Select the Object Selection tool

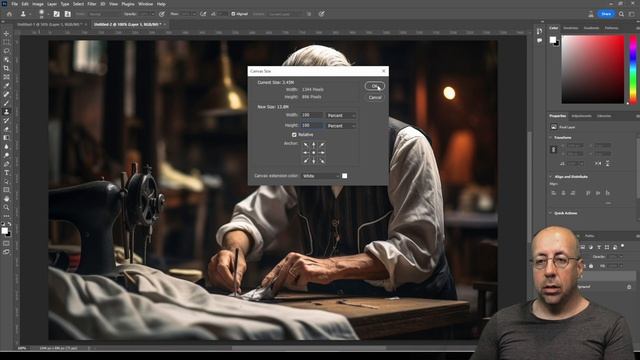pyautogui.click(x=6, y=60)
